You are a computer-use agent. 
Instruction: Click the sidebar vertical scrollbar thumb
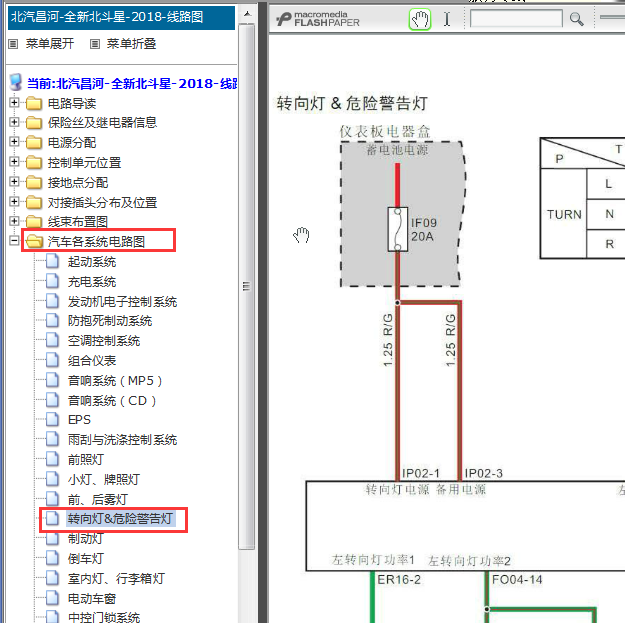click(x=247, y=286)
